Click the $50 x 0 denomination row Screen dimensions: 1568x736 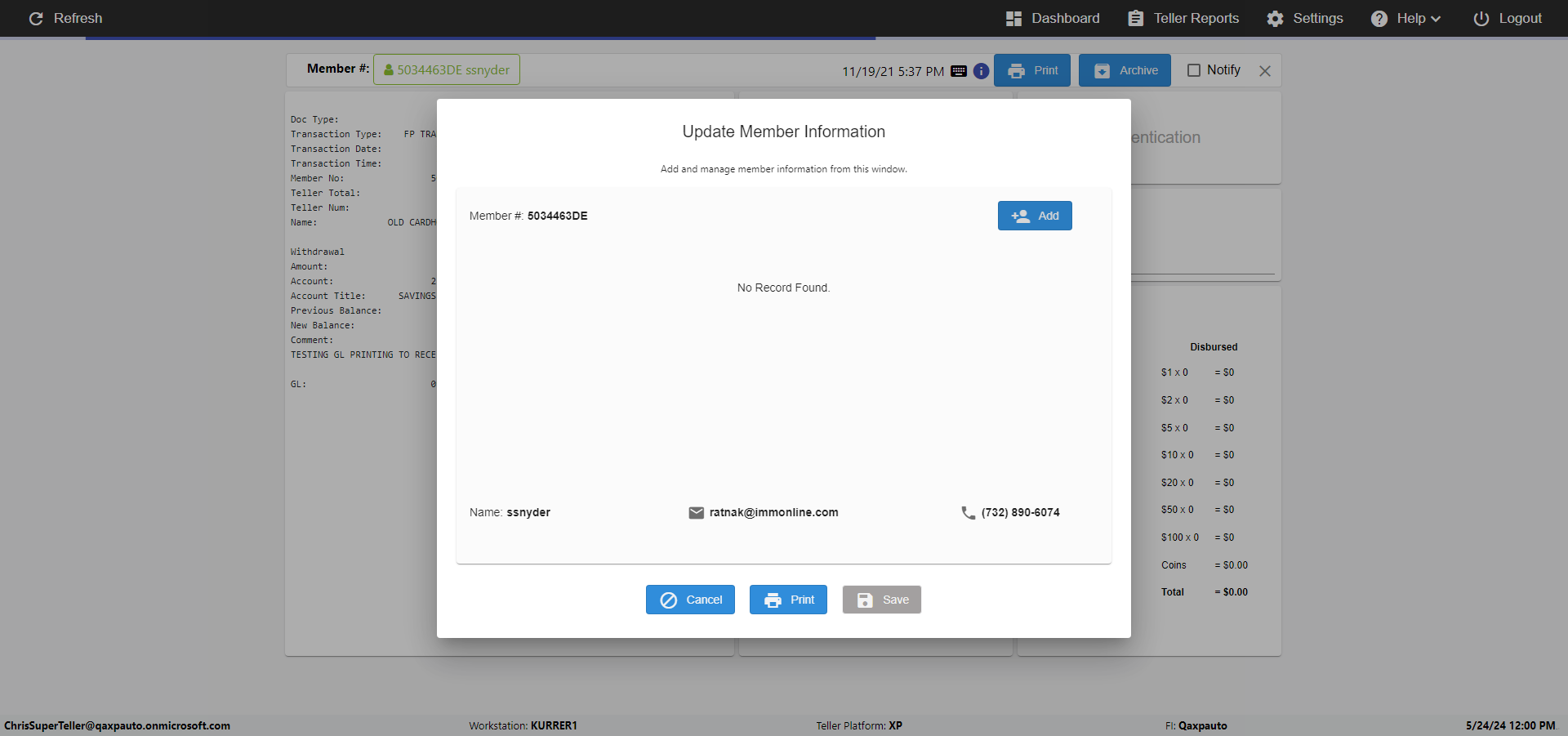click(x=1198, y=510)
